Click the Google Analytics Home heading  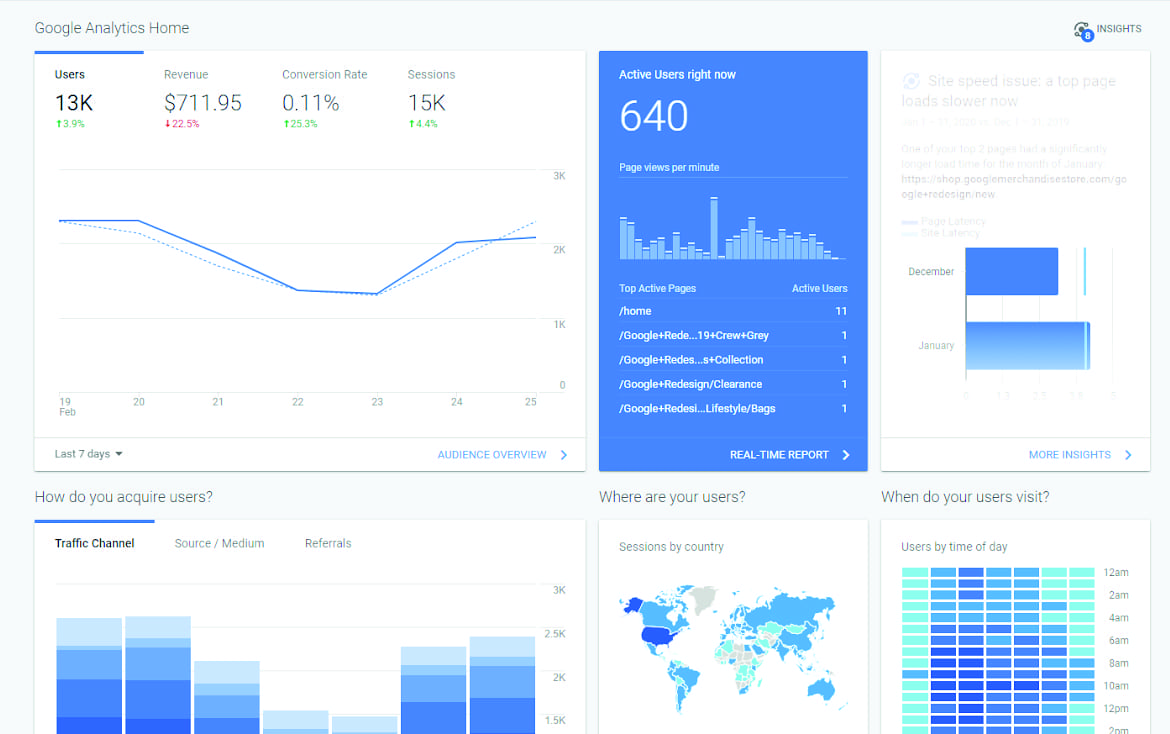pos(112,28)
